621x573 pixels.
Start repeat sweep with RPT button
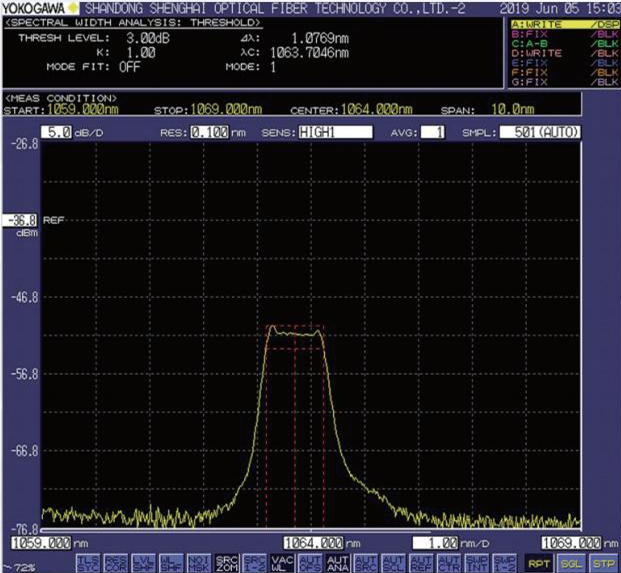(539, 563)
